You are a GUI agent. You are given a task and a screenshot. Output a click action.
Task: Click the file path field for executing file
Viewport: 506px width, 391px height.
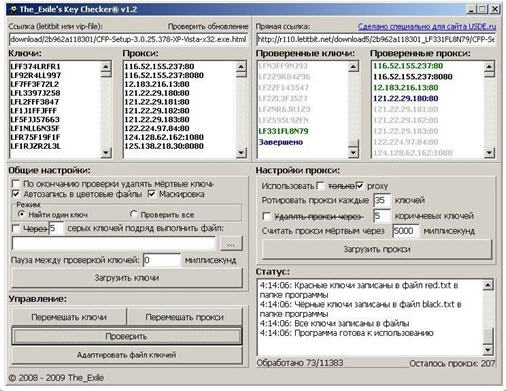pos(114,244)
